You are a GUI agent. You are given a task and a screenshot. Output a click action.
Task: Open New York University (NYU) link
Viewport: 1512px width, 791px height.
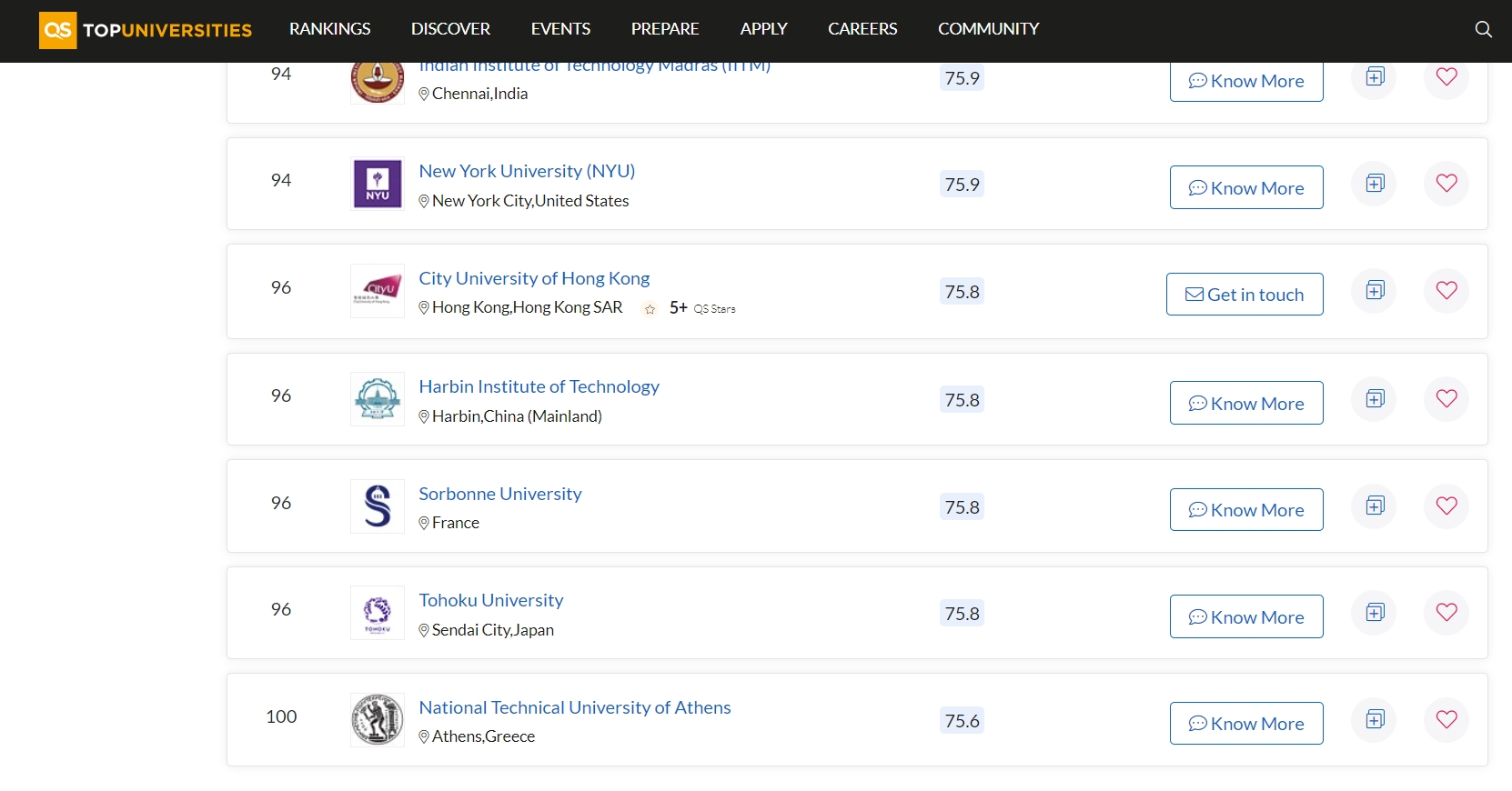click(x=527, y=171)
